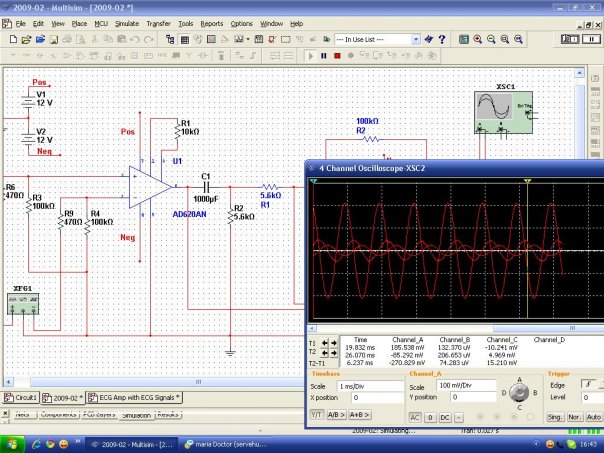This screenshot has height=453, width=604.
Task: Move cursor T1 left with arrow button
Action: click(x=325, y=343)
